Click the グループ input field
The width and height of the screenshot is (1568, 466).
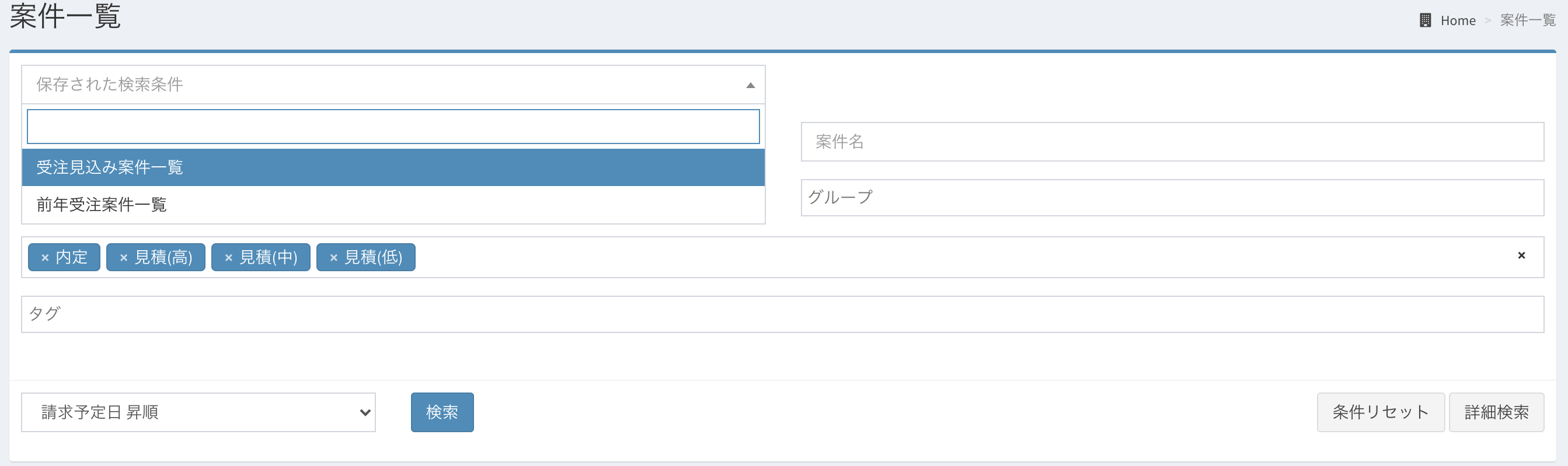coord(1172,198)
